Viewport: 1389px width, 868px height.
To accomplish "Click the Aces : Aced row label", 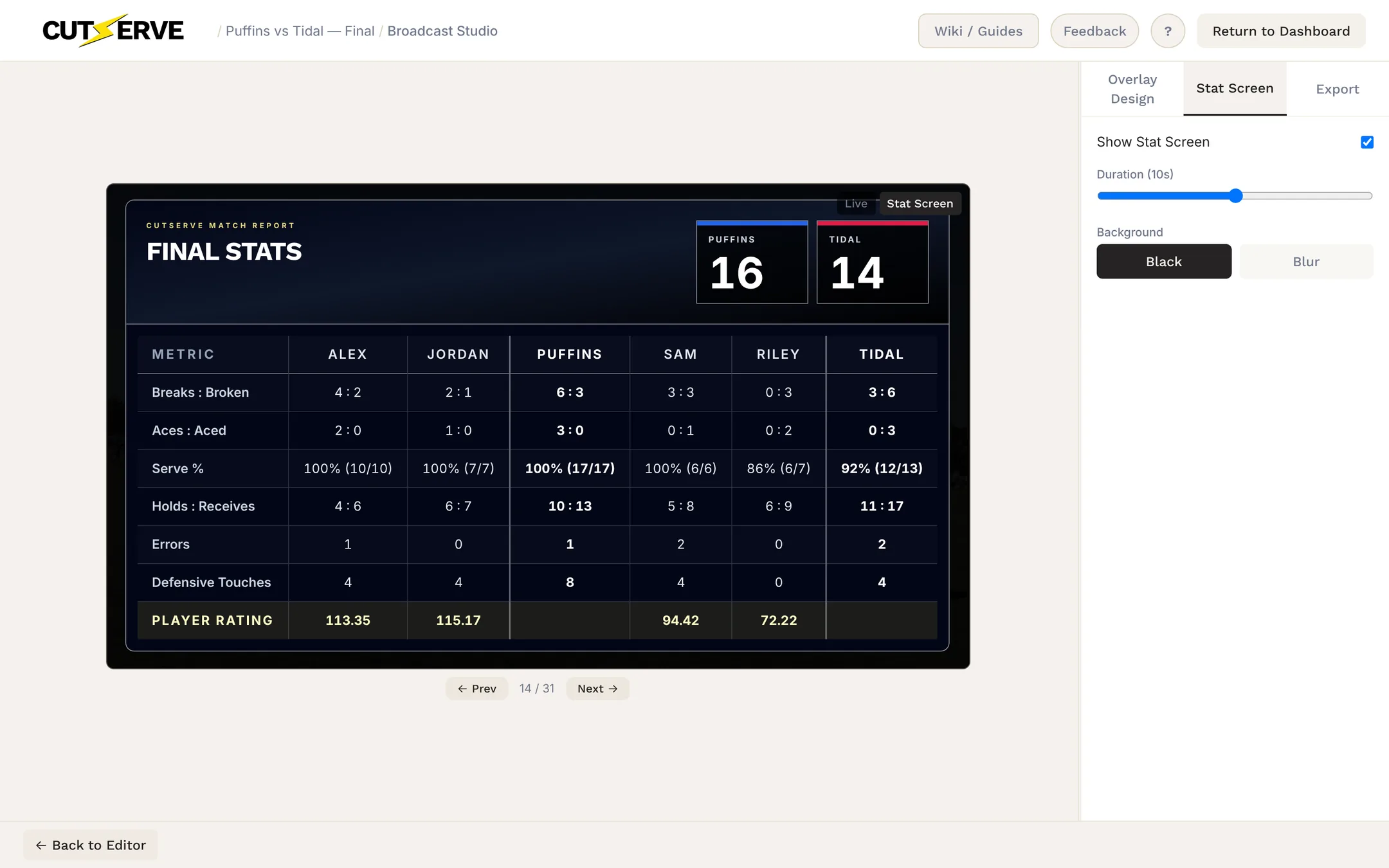I will click(x=189, y=430).
